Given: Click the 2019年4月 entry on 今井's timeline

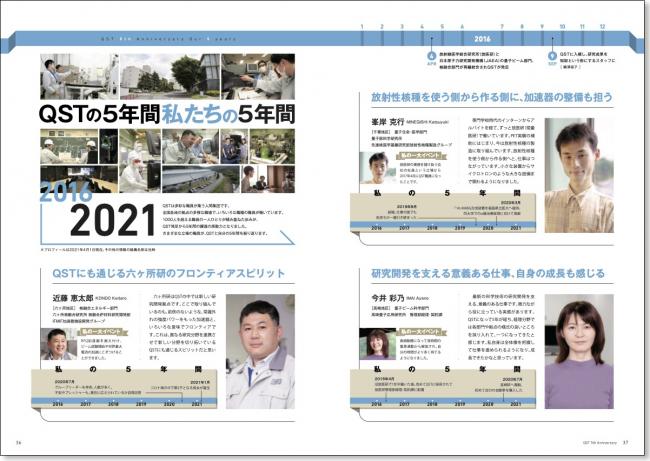Looking at the screenshot, I should coord(414,384).
